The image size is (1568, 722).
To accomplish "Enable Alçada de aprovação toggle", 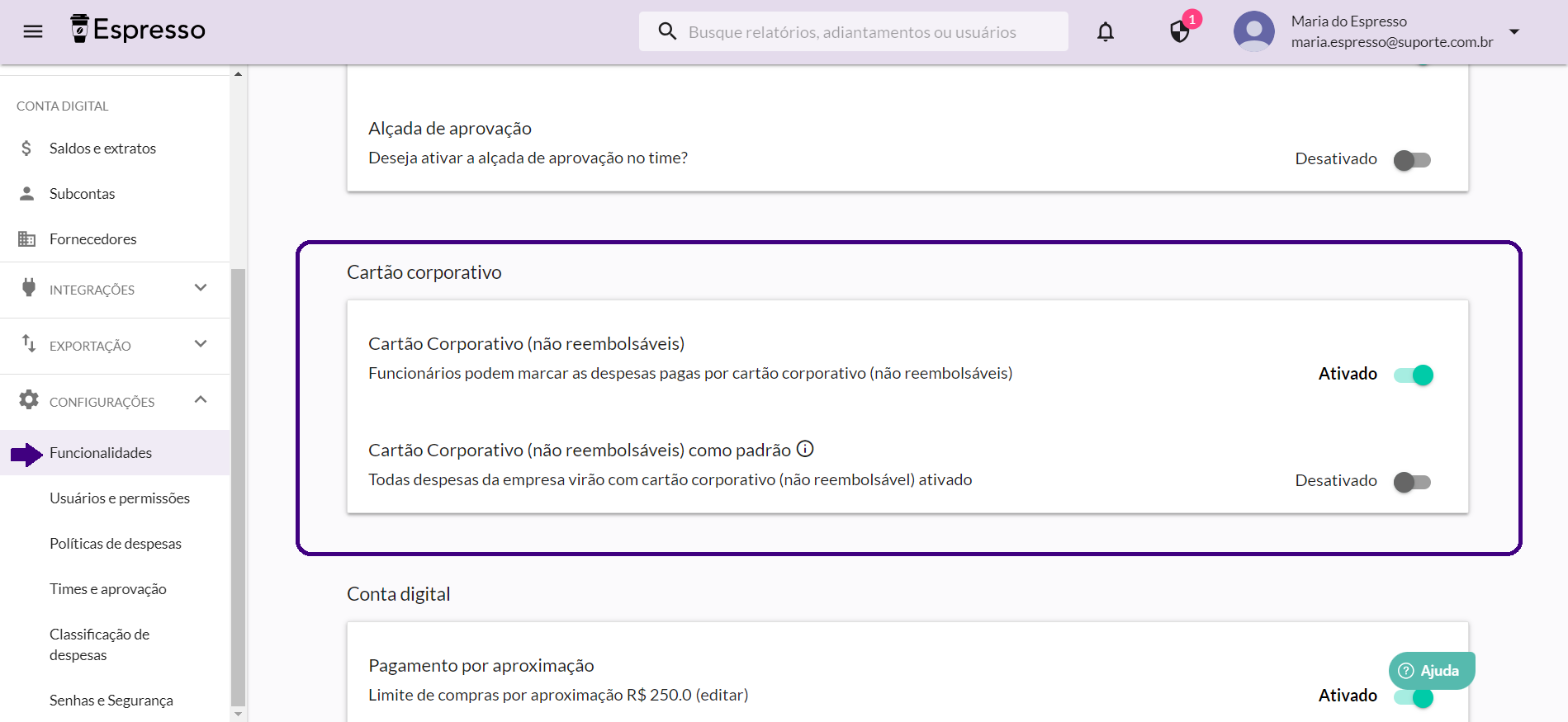I will (1412, 160).
